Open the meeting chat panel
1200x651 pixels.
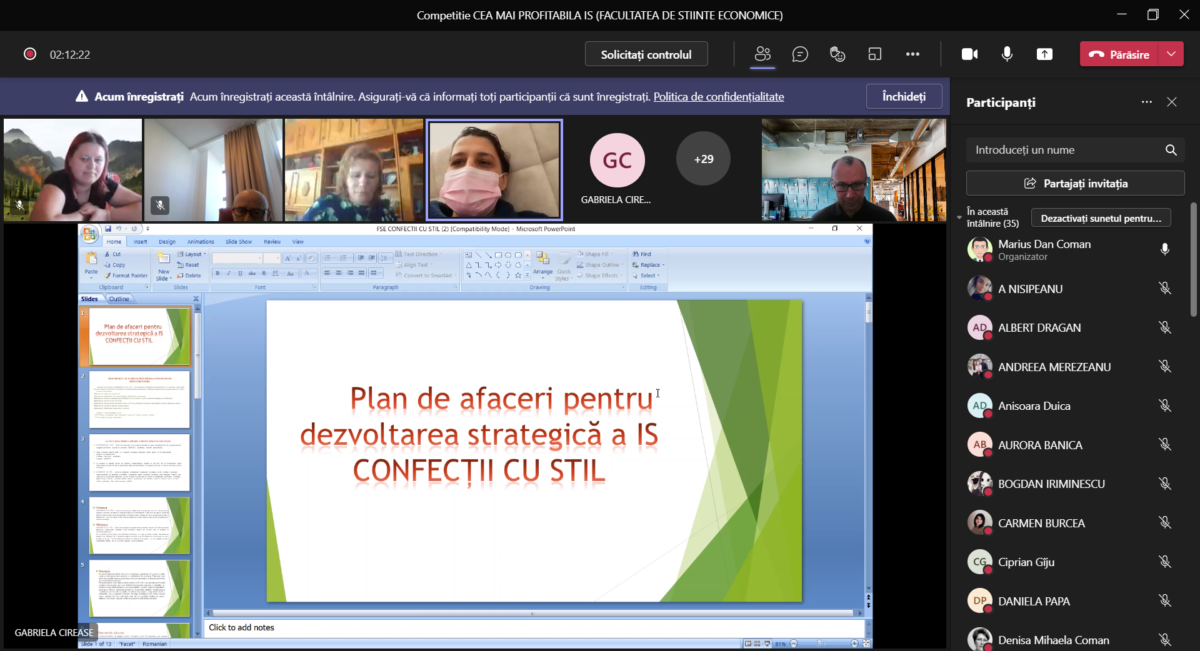(800, 54)
